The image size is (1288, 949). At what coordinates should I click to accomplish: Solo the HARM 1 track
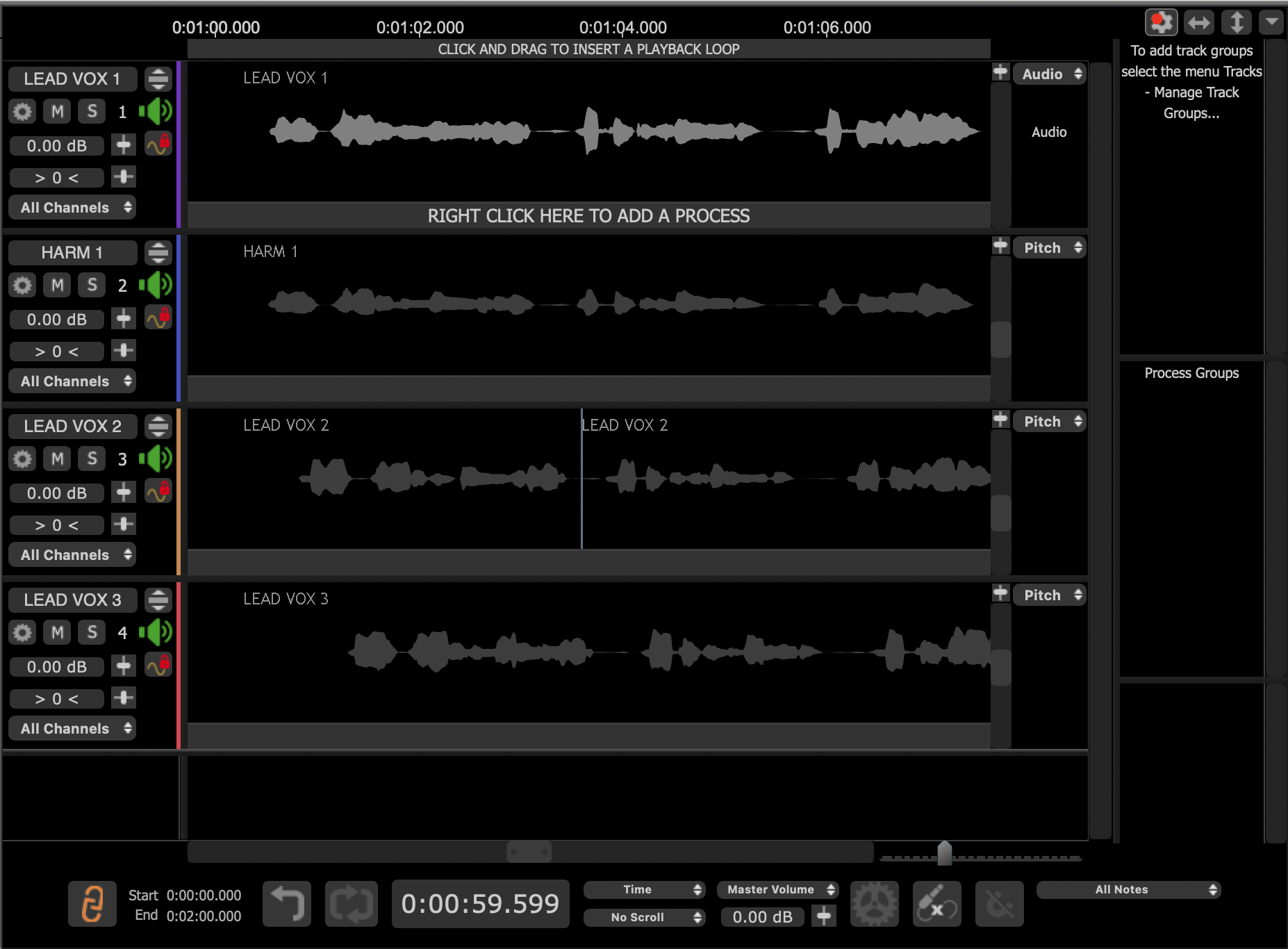click(x=92, y=285)
